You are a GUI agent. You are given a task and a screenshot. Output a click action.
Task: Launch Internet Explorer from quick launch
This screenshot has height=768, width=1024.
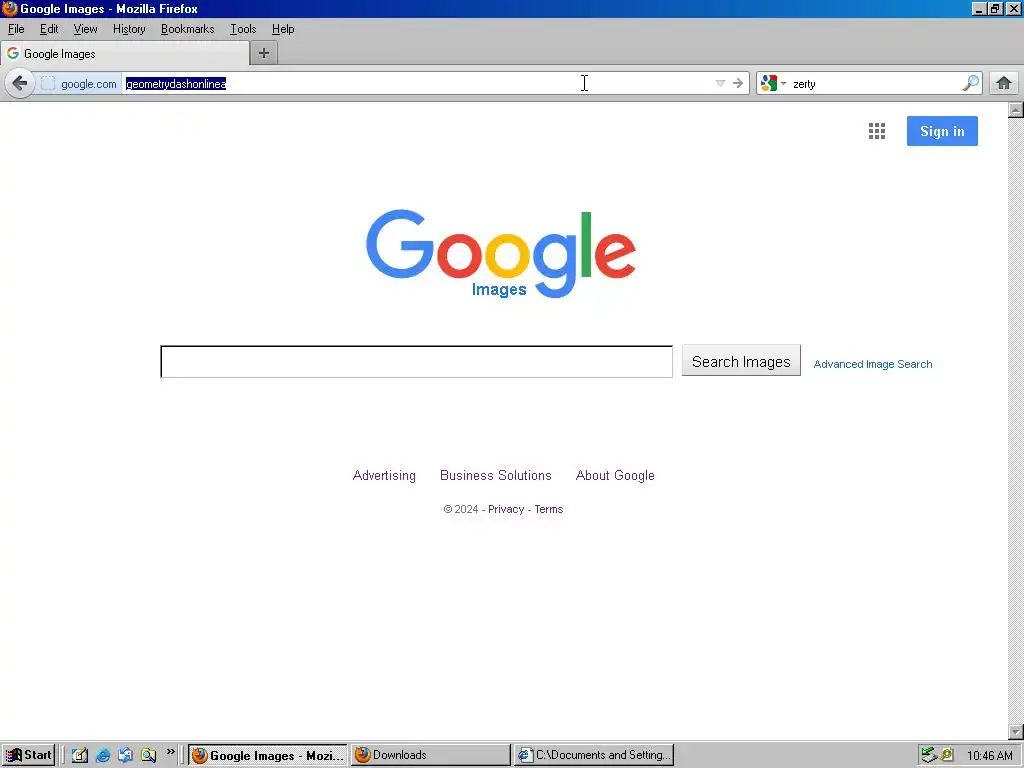pyautogui.click(x=103, y=755)
